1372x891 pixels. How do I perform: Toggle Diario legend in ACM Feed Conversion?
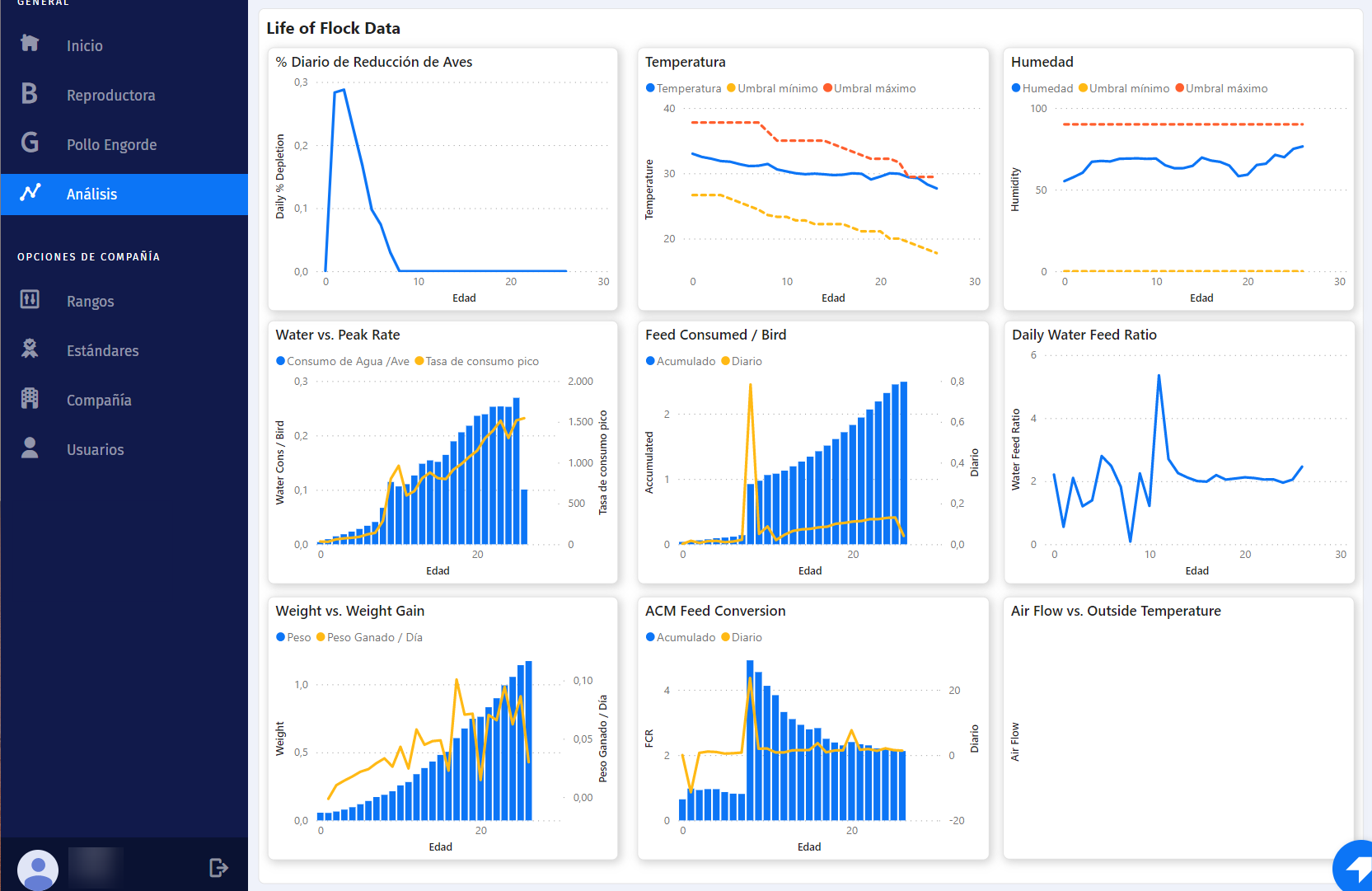742,637
